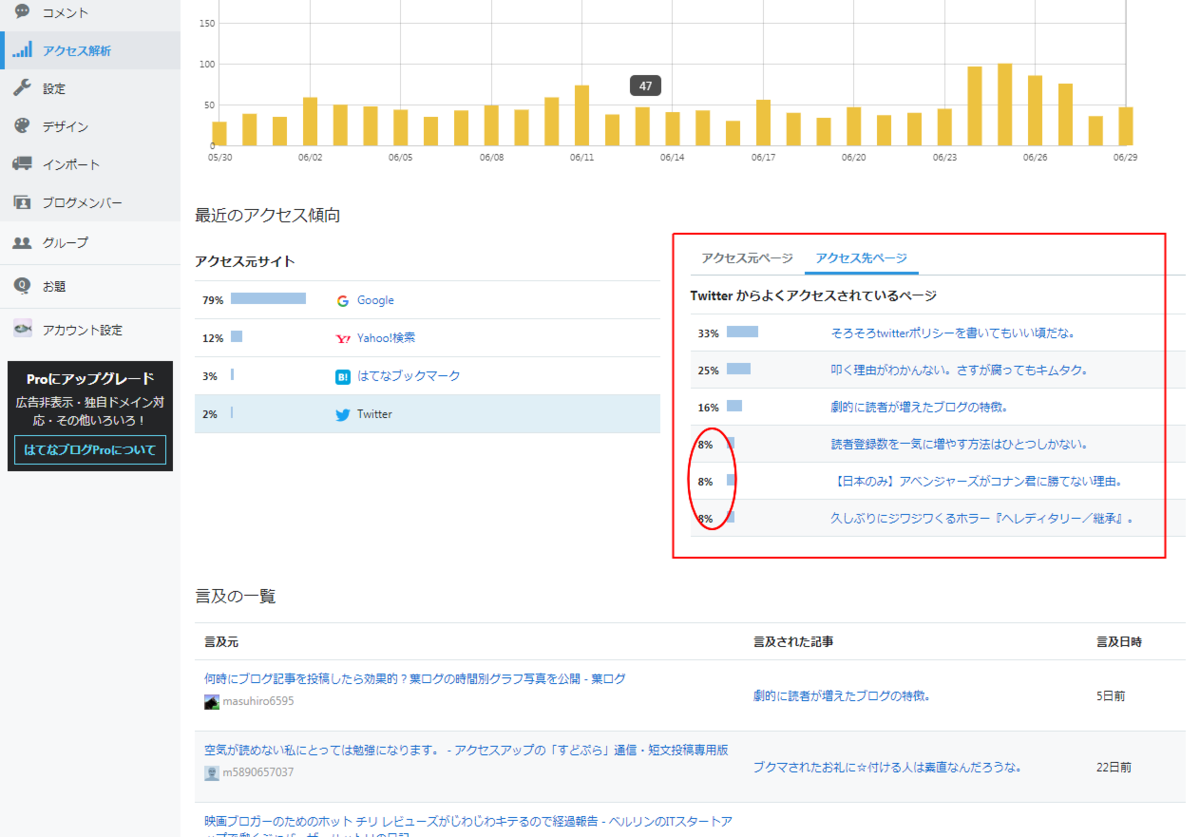Open お題 in the sidebar menu
Image resolution: width=1200 pixels, height=837 pixels.
click(x=54, y=286)
